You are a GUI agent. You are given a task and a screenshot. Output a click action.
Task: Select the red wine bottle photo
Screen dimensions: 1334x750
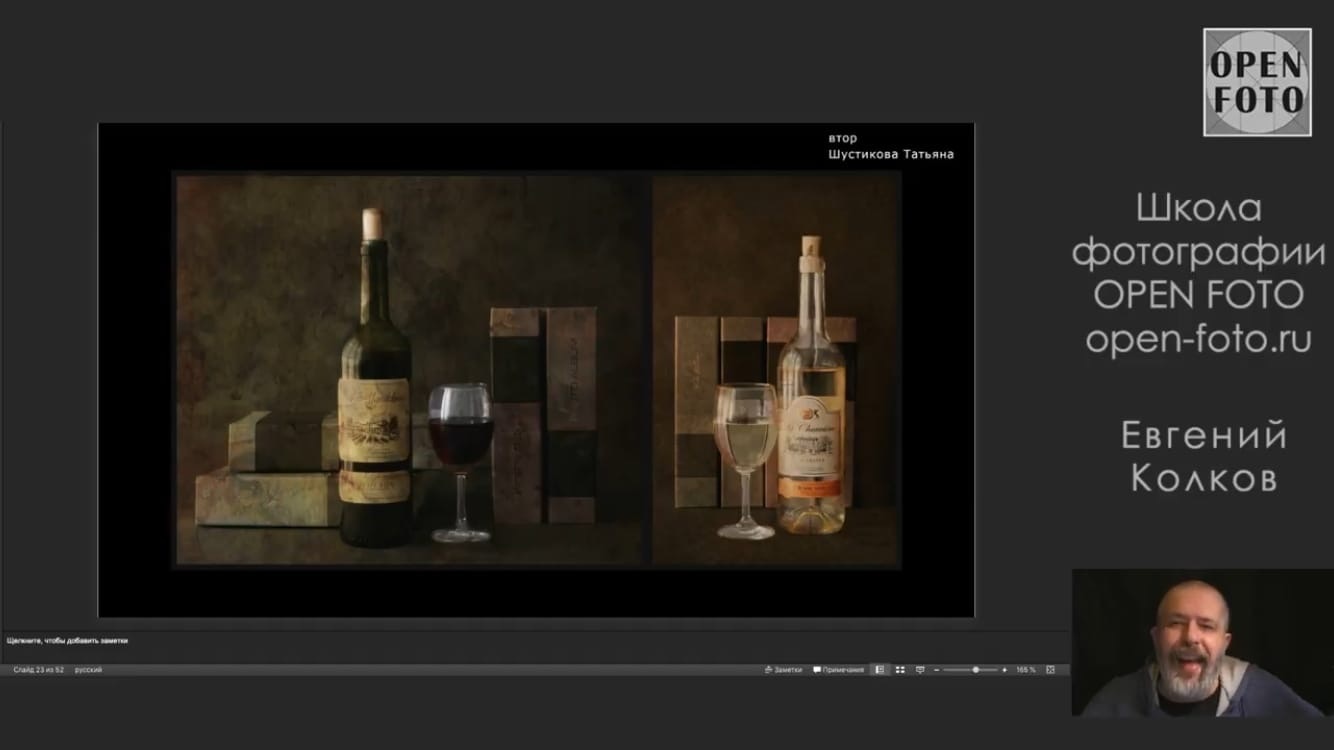[411, 369]
